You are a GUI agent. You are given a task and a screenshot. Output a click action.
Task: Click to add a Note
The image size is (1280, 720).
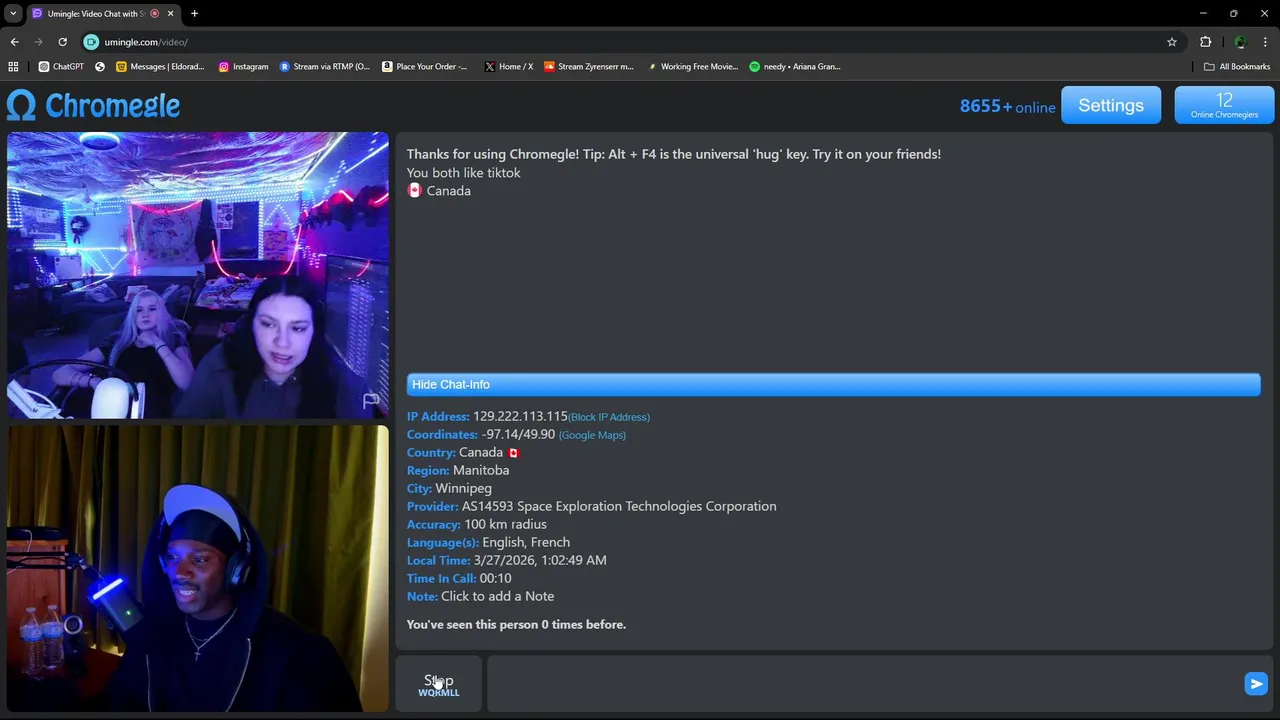(497, 596)
